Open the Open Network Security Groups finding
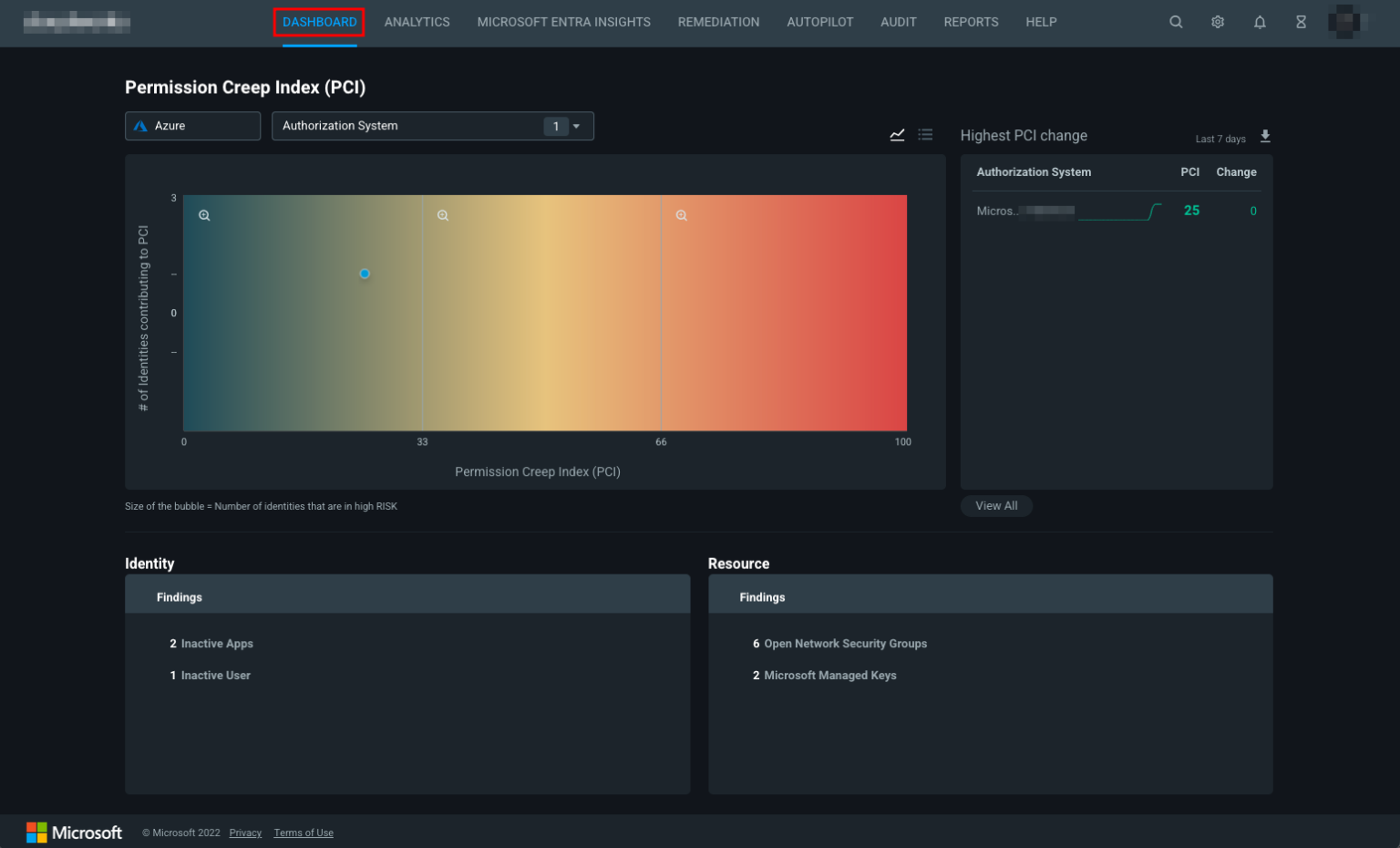 pyautogui.click(x=846, y=643)
